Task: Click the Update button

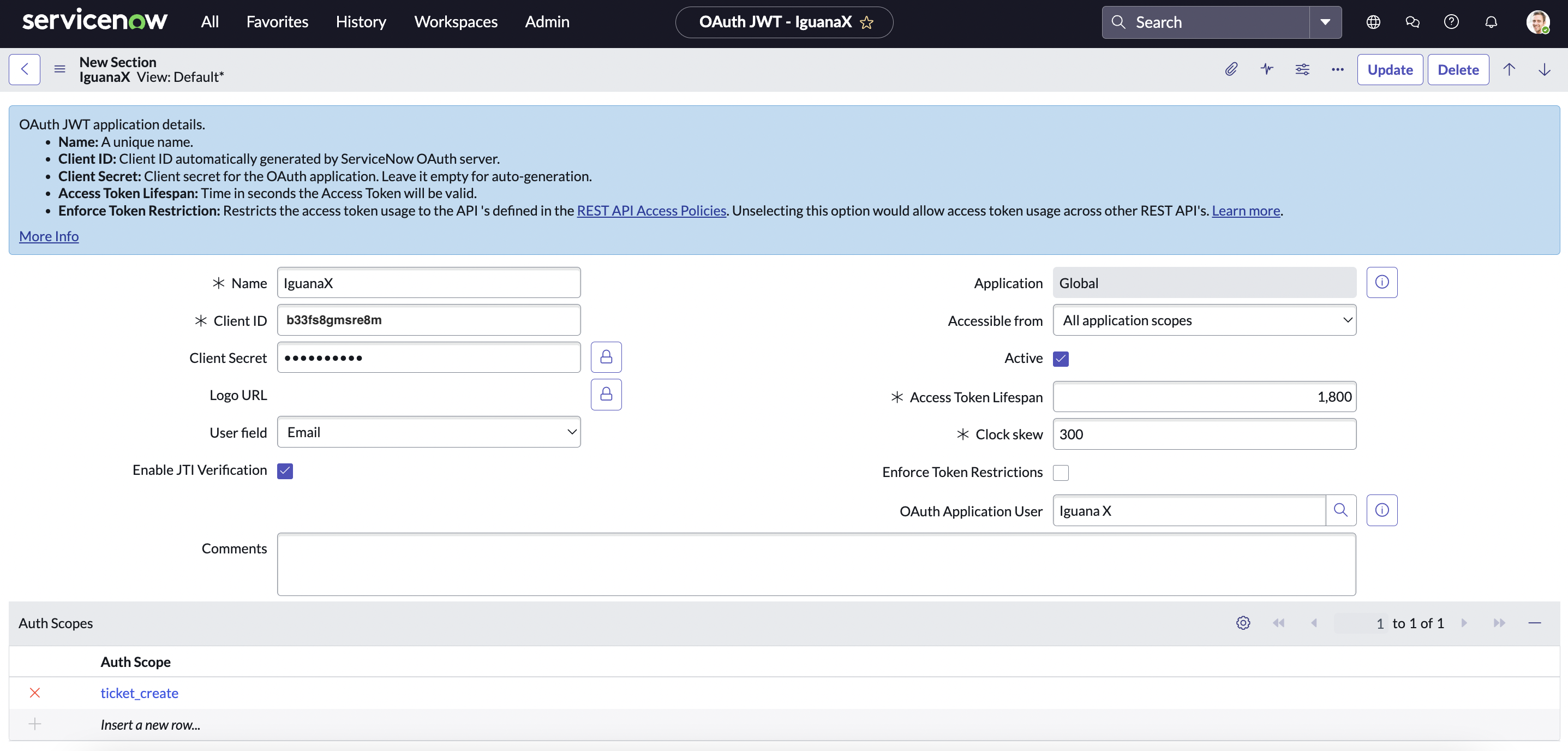Action: (1390, 69)
